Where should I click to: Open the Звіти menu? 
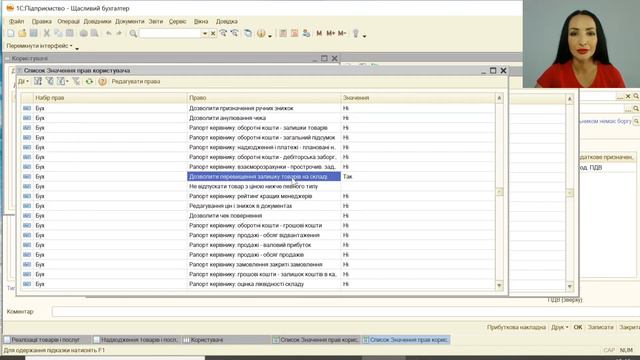coord(156,21)
